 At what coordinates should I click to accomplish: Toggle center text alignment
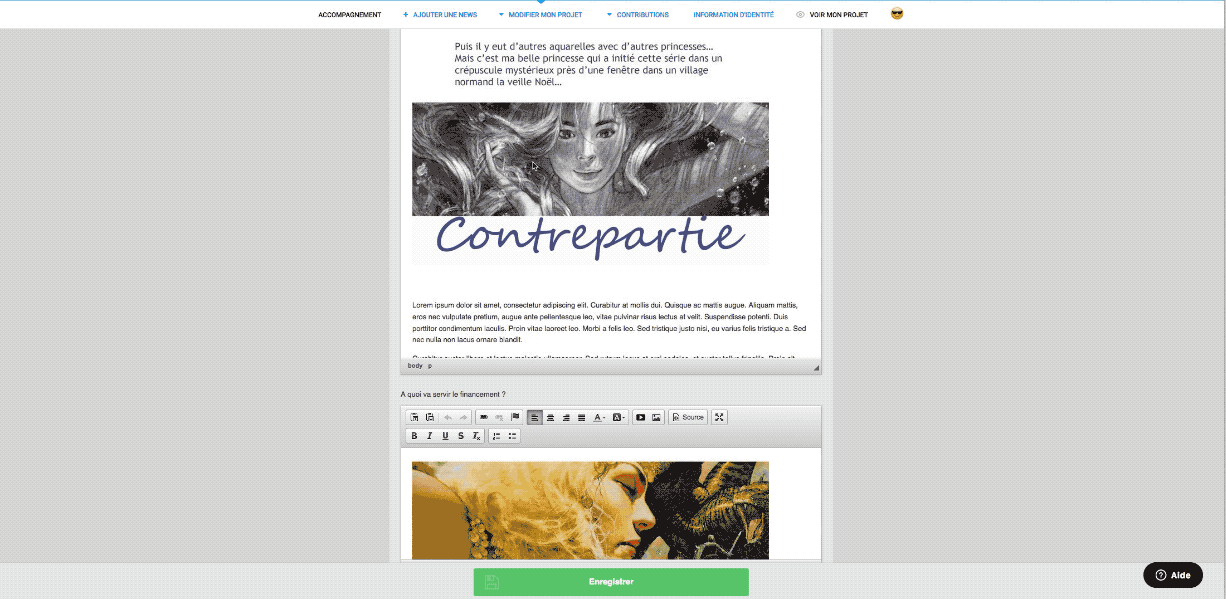(x=550, y=417)
